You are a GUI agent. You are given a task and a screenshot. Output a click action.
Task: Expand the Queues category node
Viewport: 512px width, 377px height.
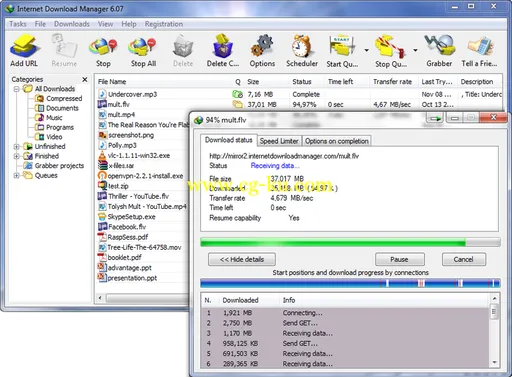click(16, 176)
